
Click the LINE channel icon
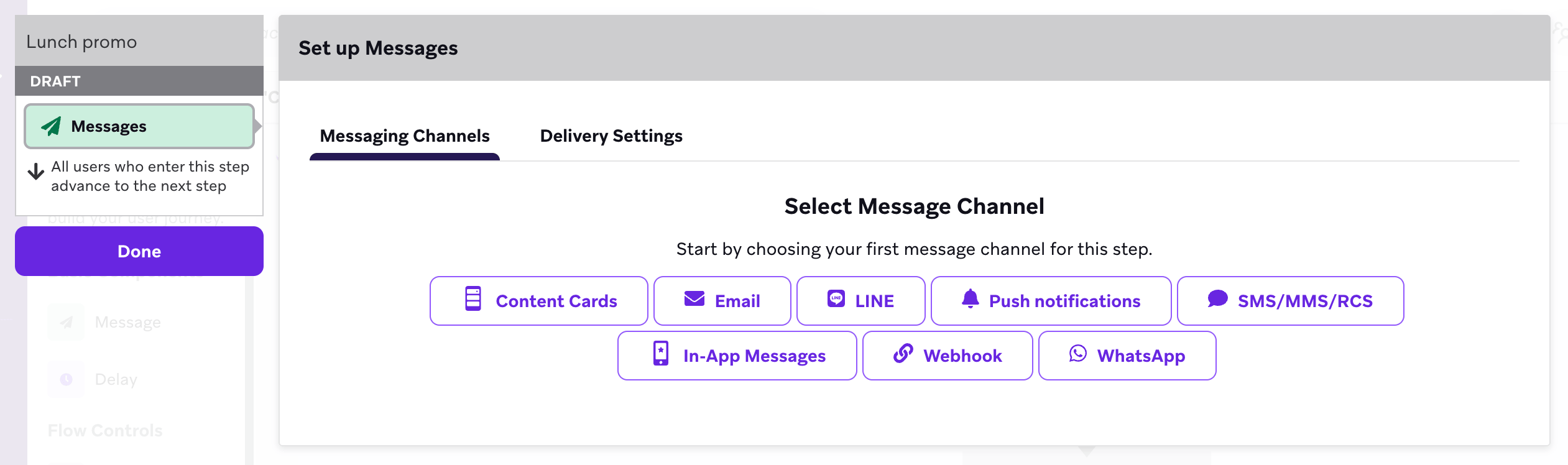[836, 299]
